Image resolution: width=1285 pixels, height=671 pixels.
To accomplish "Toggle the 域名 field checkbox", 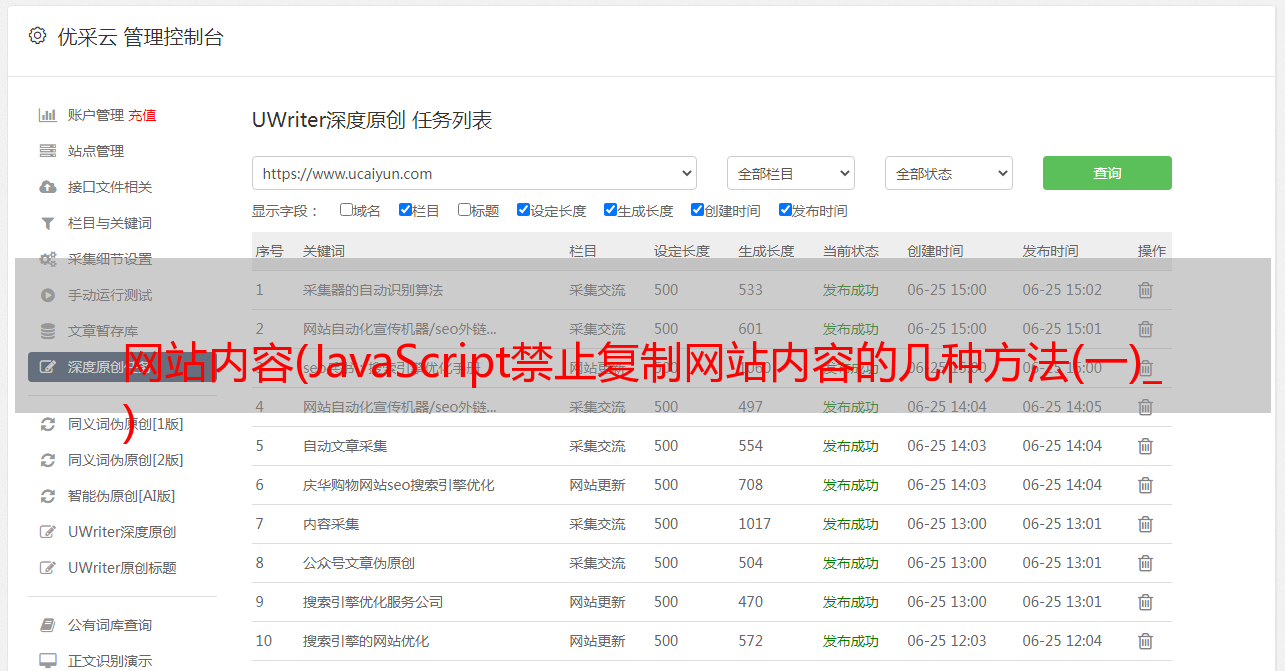I will pyautogui.click(x=346, y=210).
